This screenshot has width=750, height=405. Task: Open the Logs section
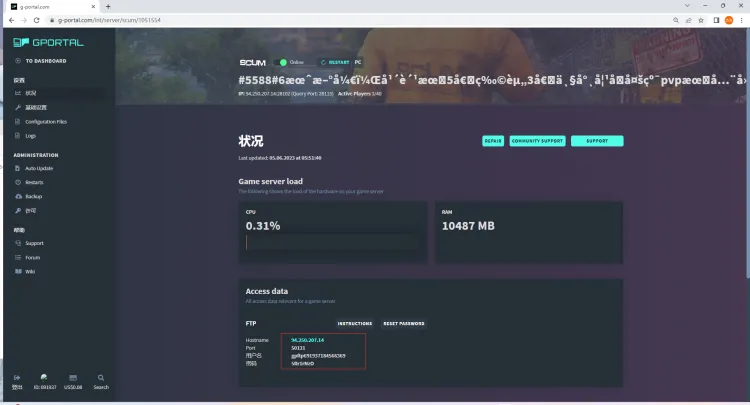click(x=30, y=135)
